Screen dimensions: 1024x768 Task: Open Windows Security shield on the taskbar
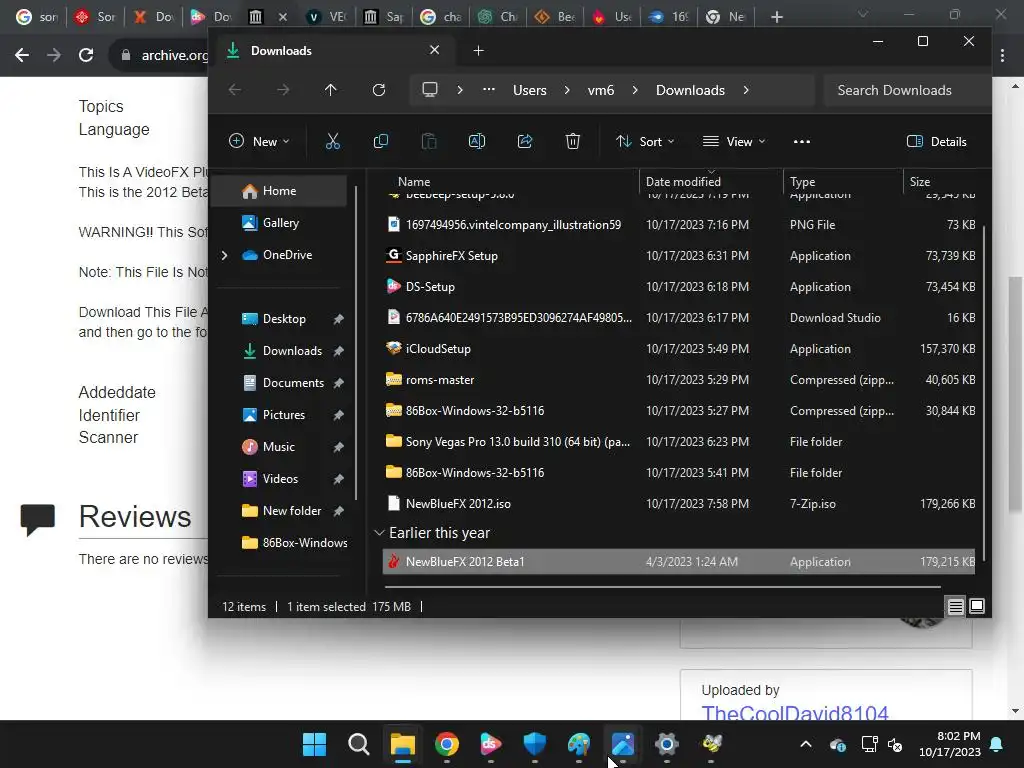[535, 744]
